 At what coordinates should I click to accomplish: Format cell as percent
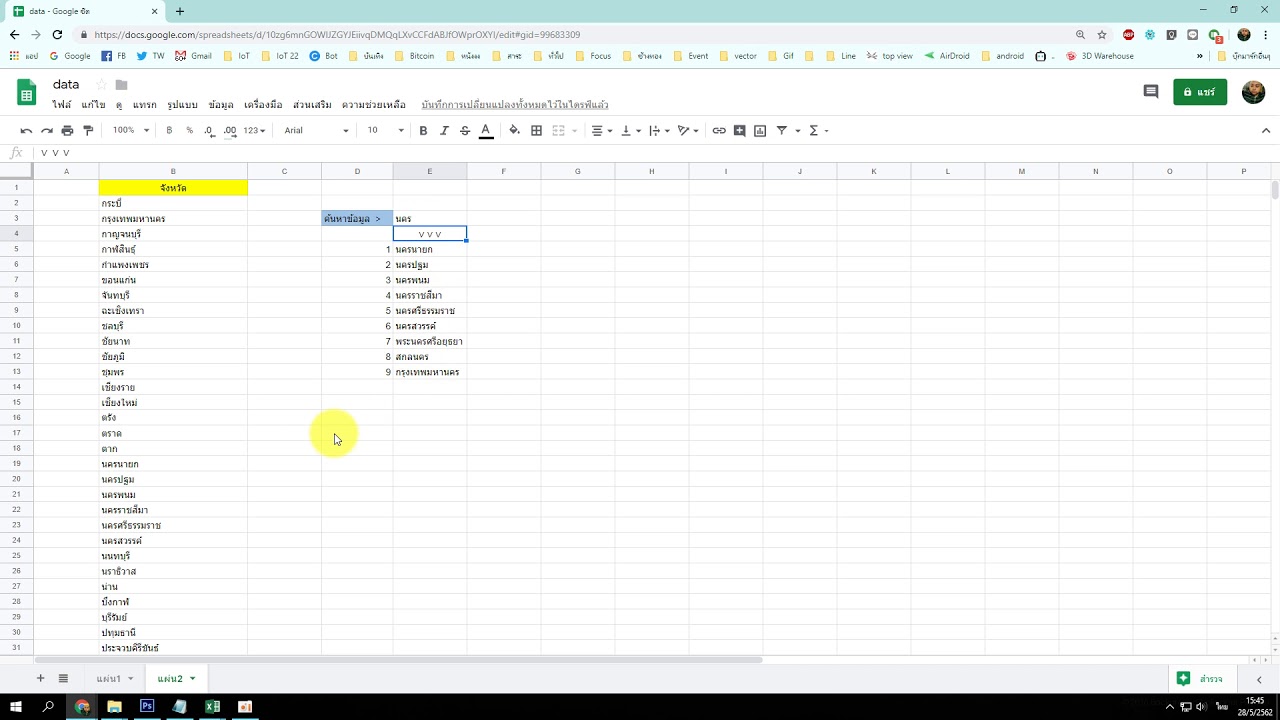point(189,130)
